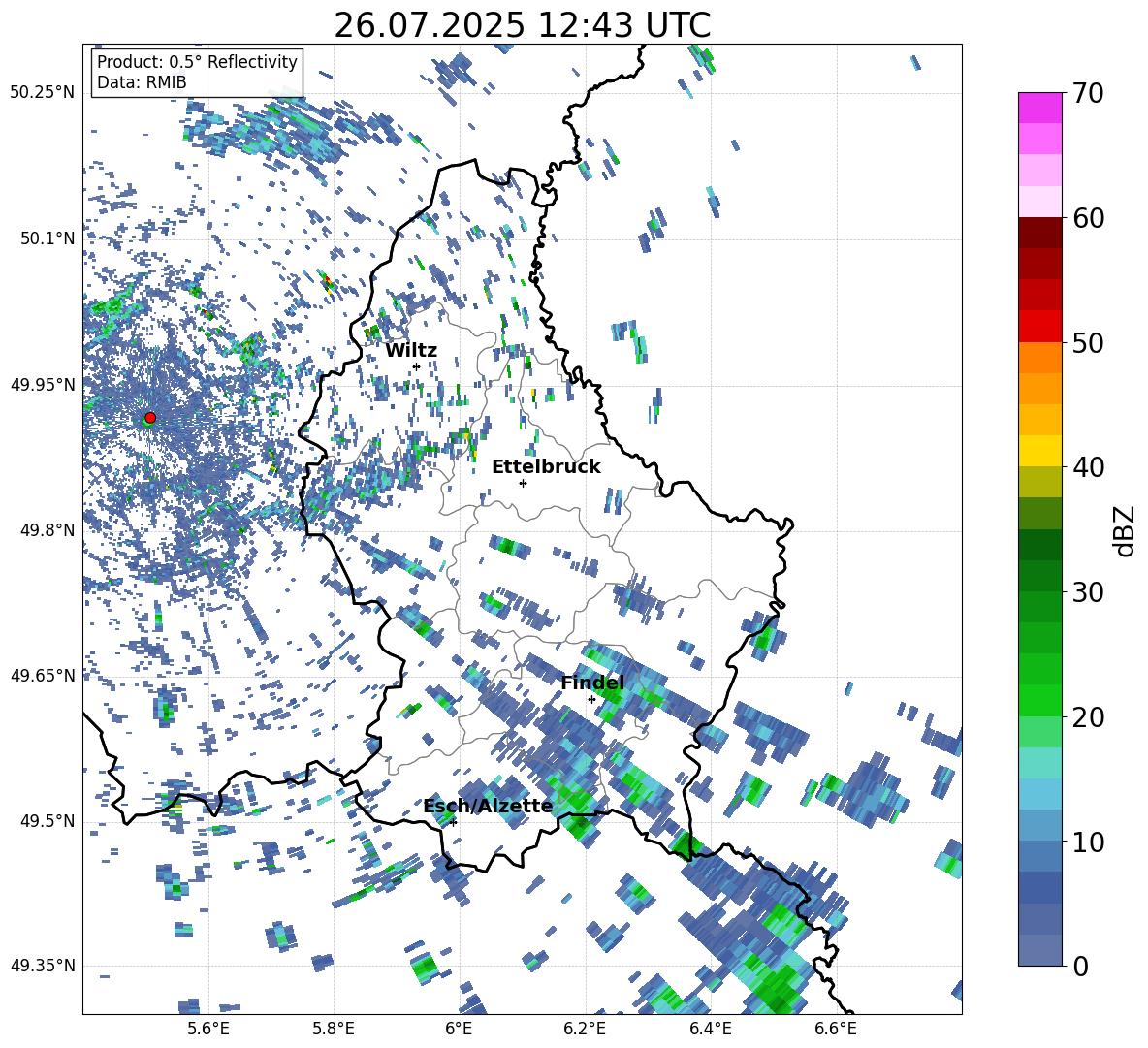Click the 40 colorbar tick label

tap(1088, 467)
